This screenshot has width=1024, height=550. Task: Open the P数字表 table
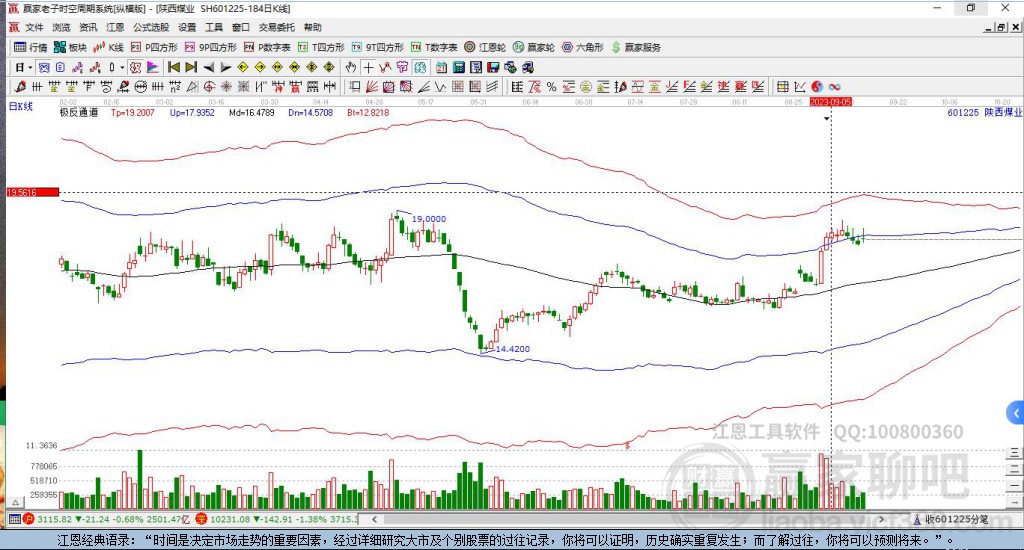point(267,47)
